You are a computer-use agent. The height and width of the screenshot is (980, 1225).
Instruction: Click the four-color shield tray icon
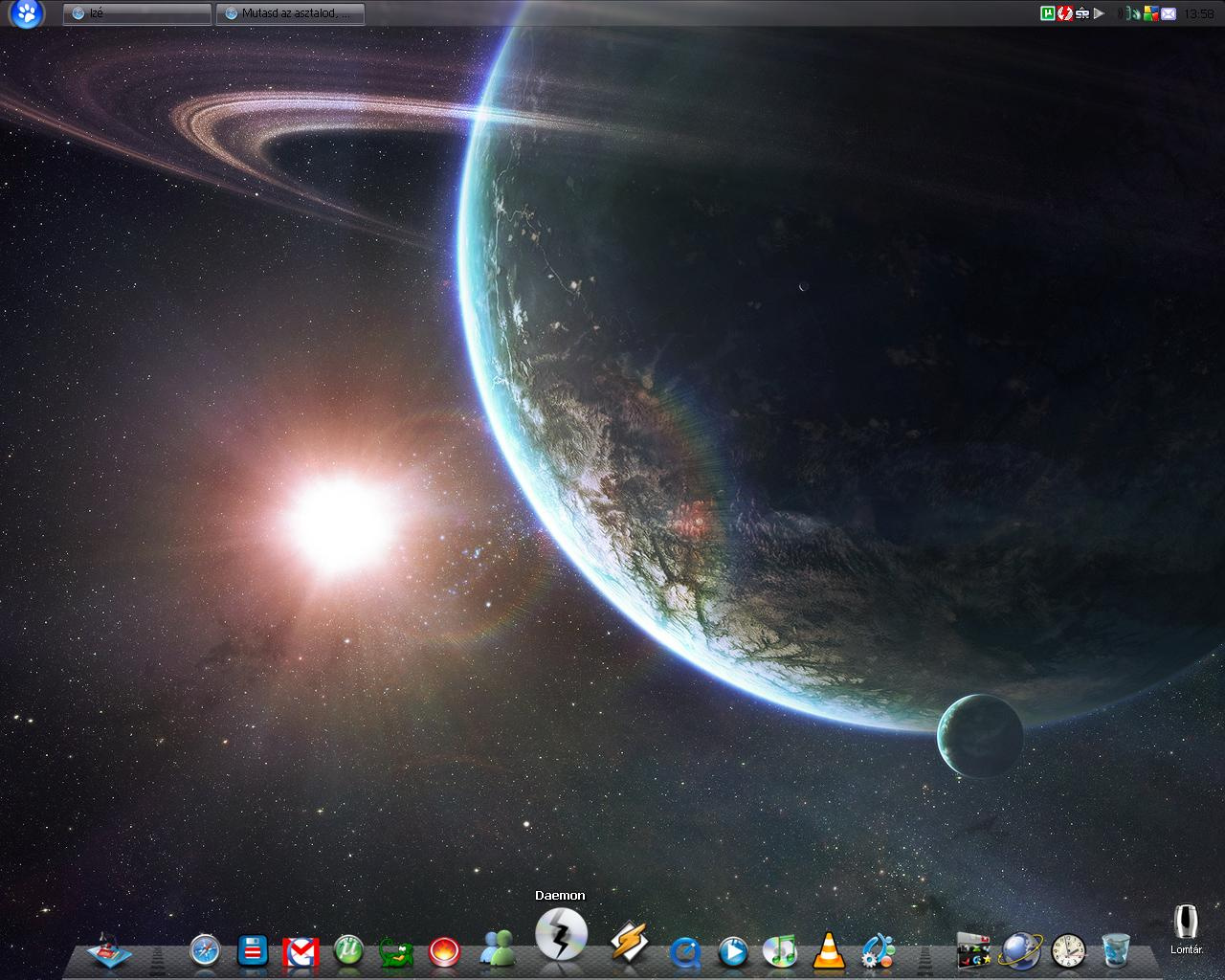pos(1150,13)
